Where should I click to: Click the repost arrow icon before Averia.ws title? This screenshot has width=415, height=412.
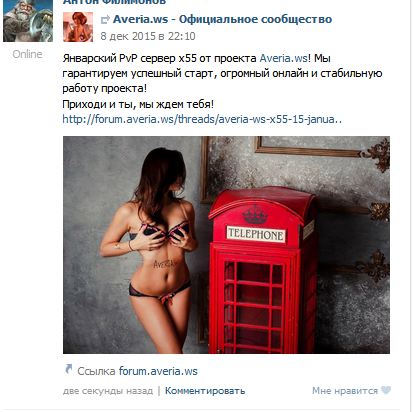(105, 20)
